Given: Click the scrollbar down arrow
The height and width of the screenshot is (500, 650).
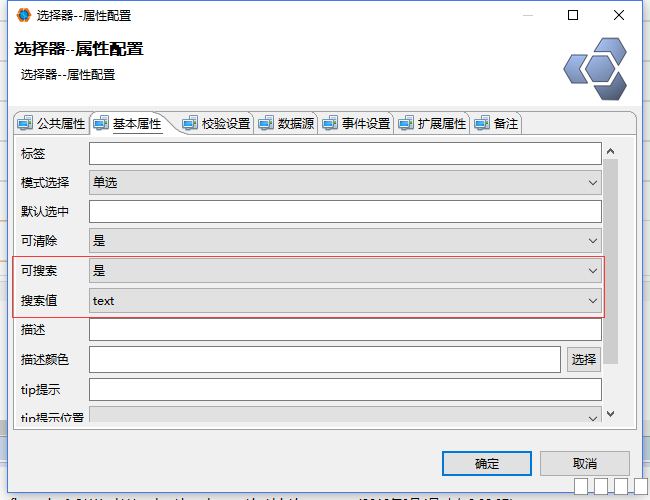Looking at the screenshot, I should pos(611,414).
